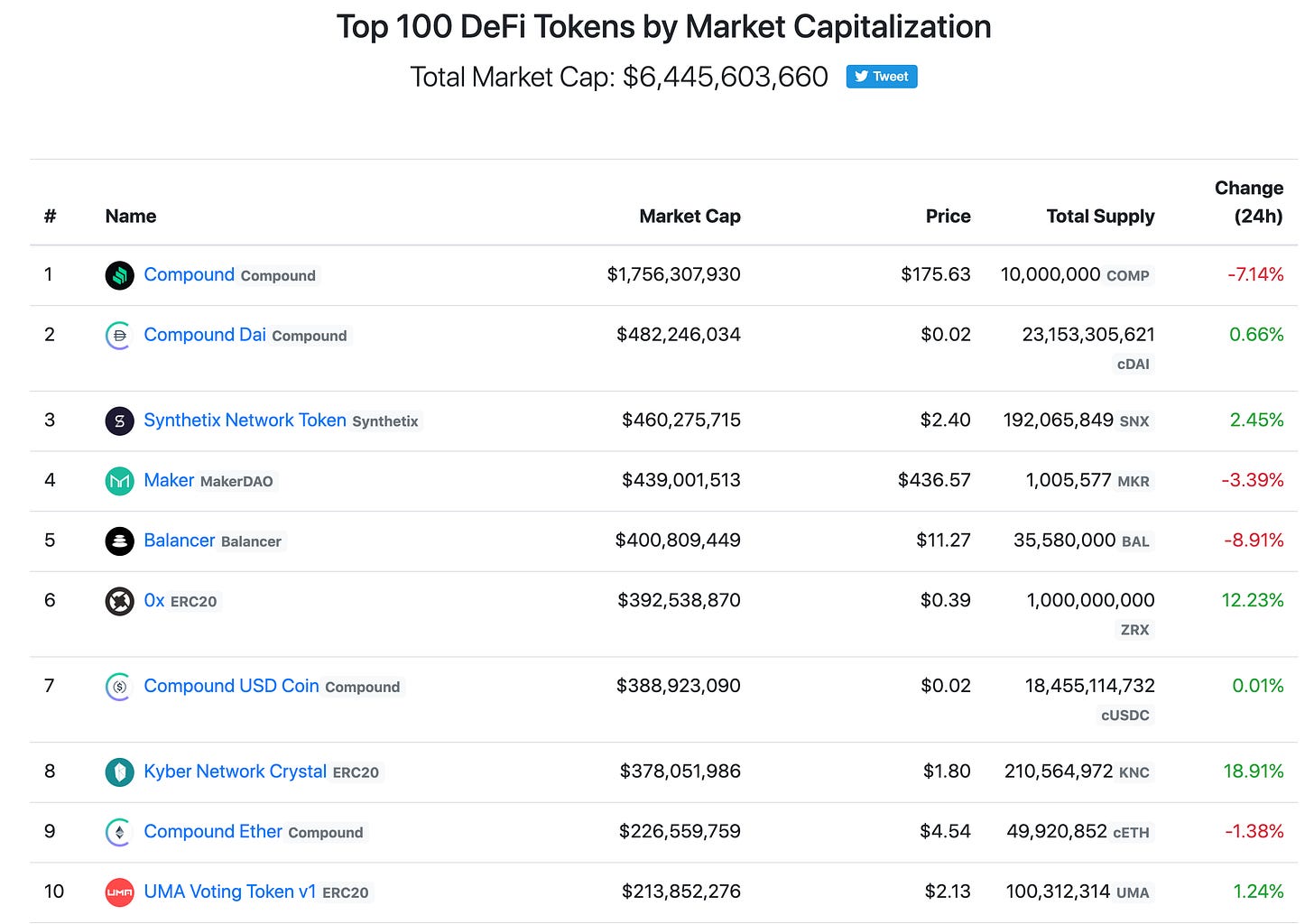Image resolution: width=1314 pixels, height=924 pixels.
Task: Click the -3.39% change value
Action: (1252, 480)
